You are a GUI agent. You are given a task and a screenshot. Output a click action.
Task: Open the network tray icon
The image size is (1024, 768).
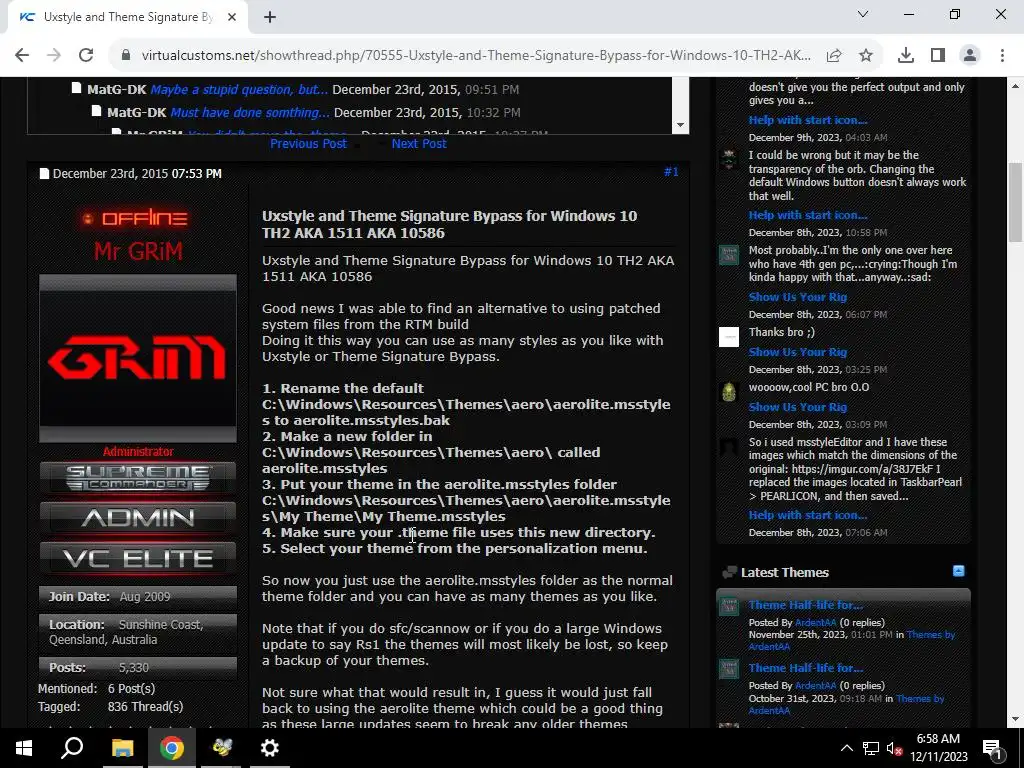pos(871,748)
